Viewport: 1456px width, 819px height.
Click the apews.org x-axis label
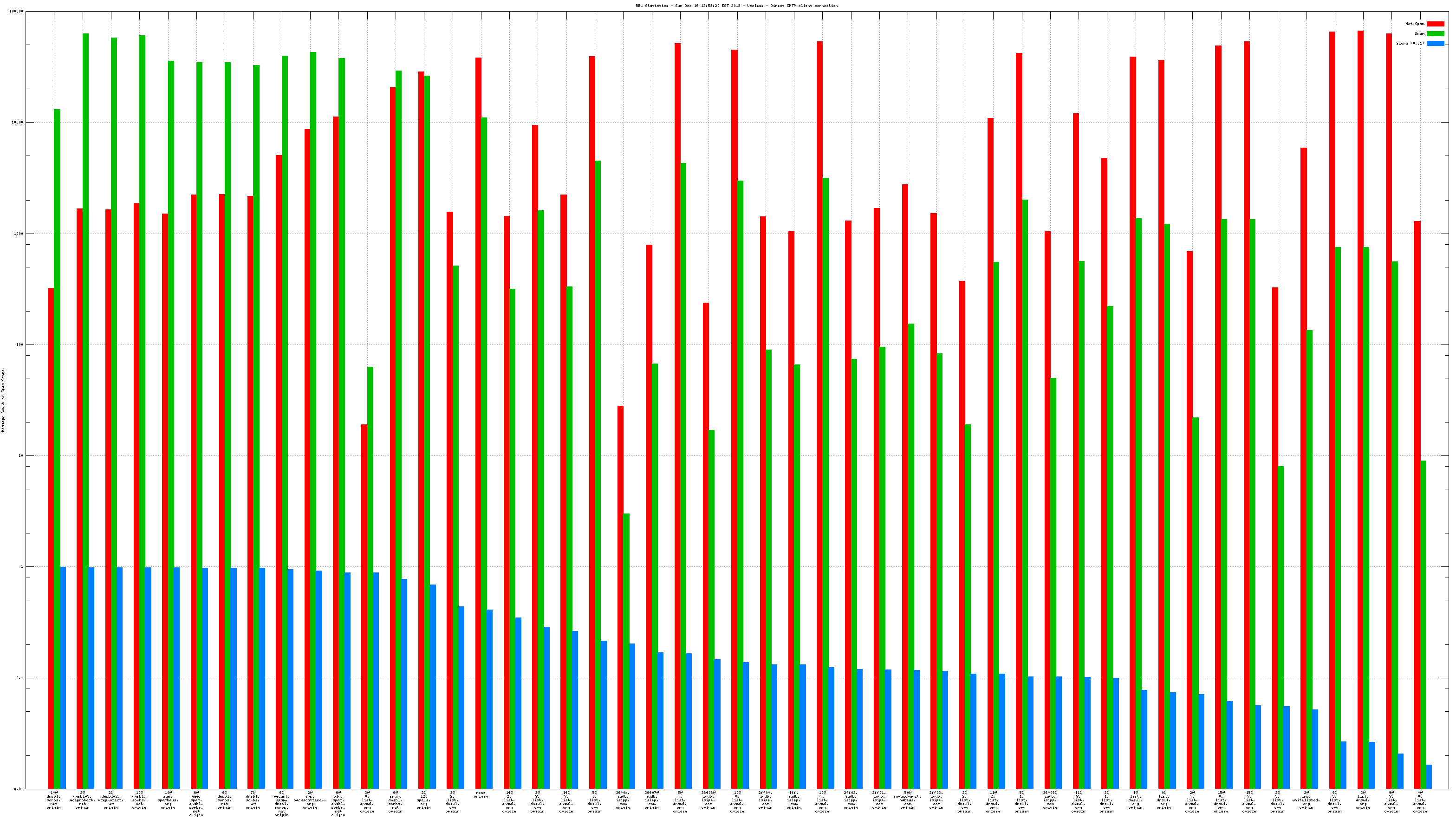pyautogui.click(x=424, y=800)
